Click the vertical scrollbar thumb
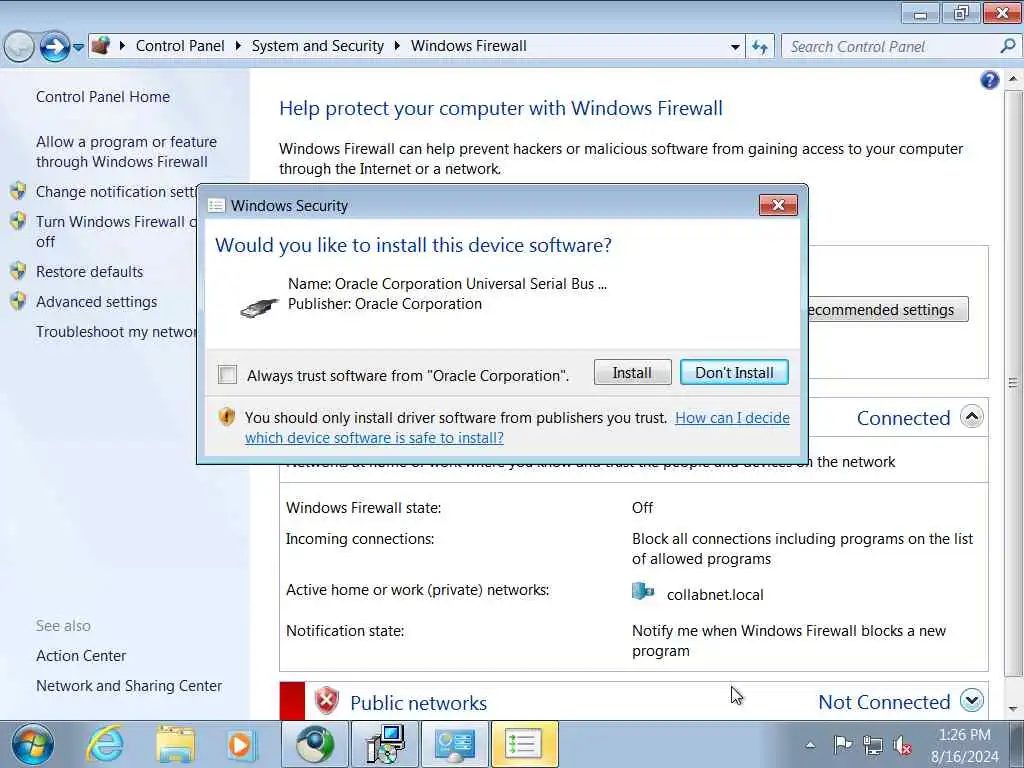Image resolution: width=1024 pixels, height=768 pixels. click(x=1013, y=383)
